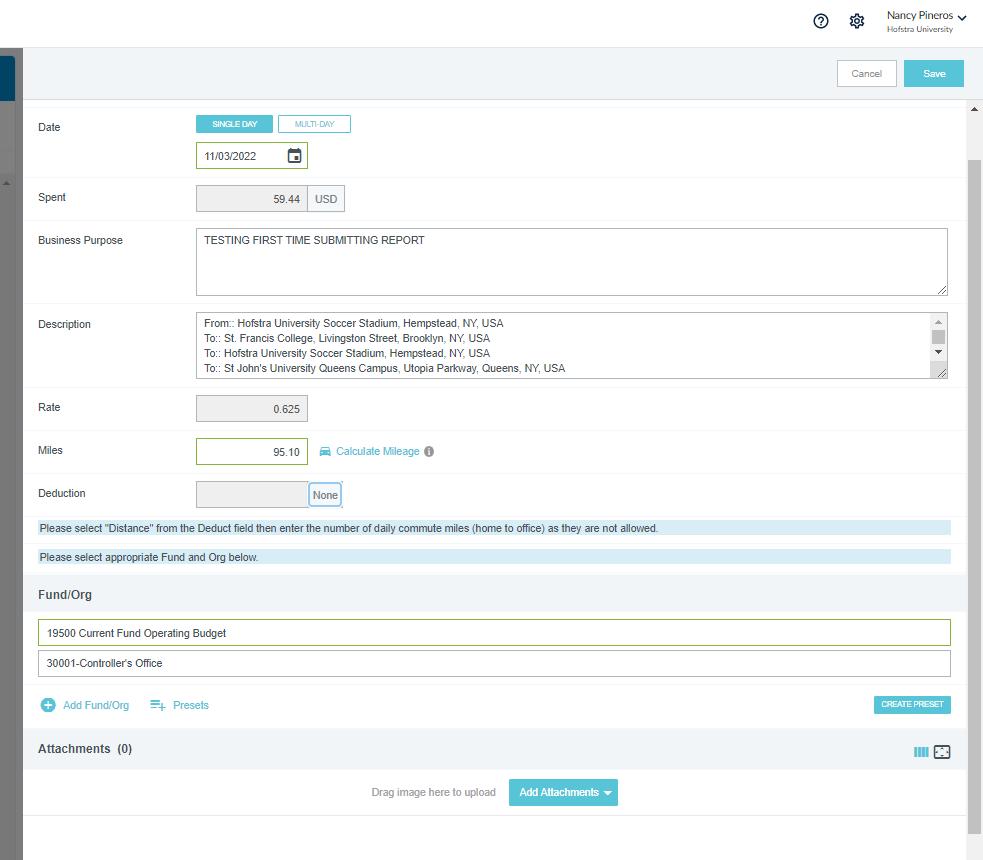
Task: Click the car icon beside Calculate Mileage
Action: 325,451
